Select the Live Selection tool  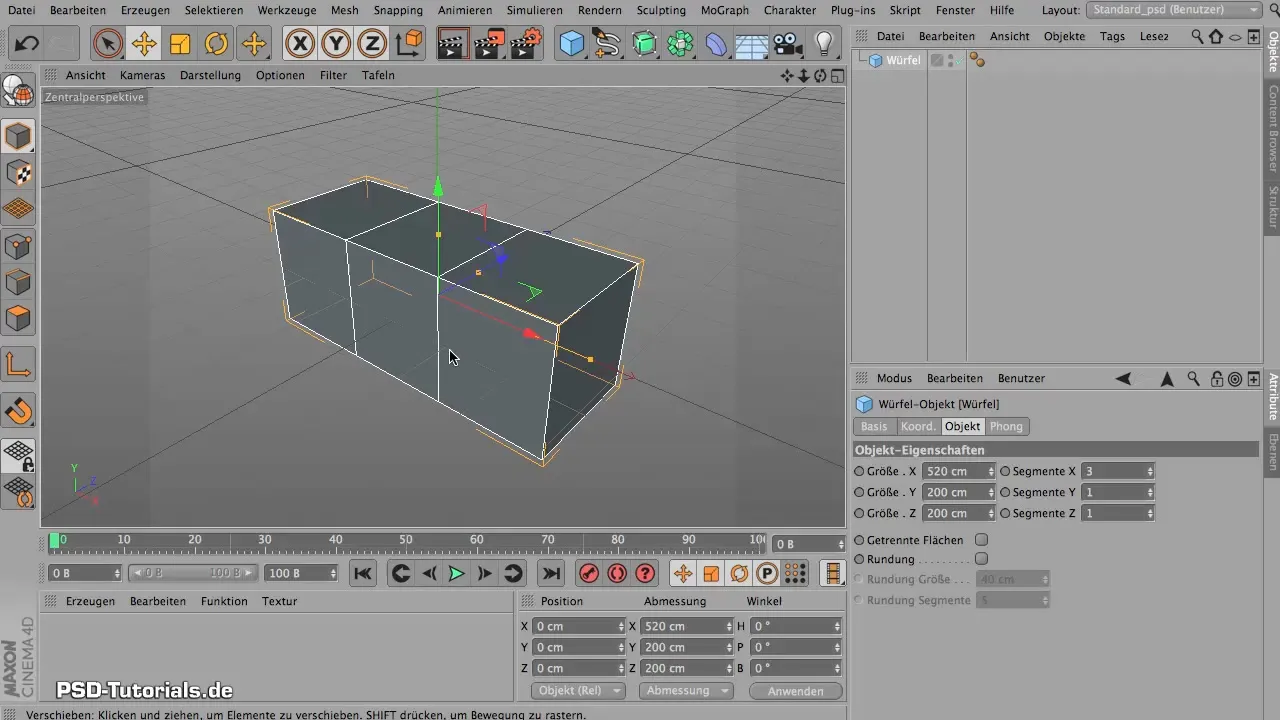[108, 44]
